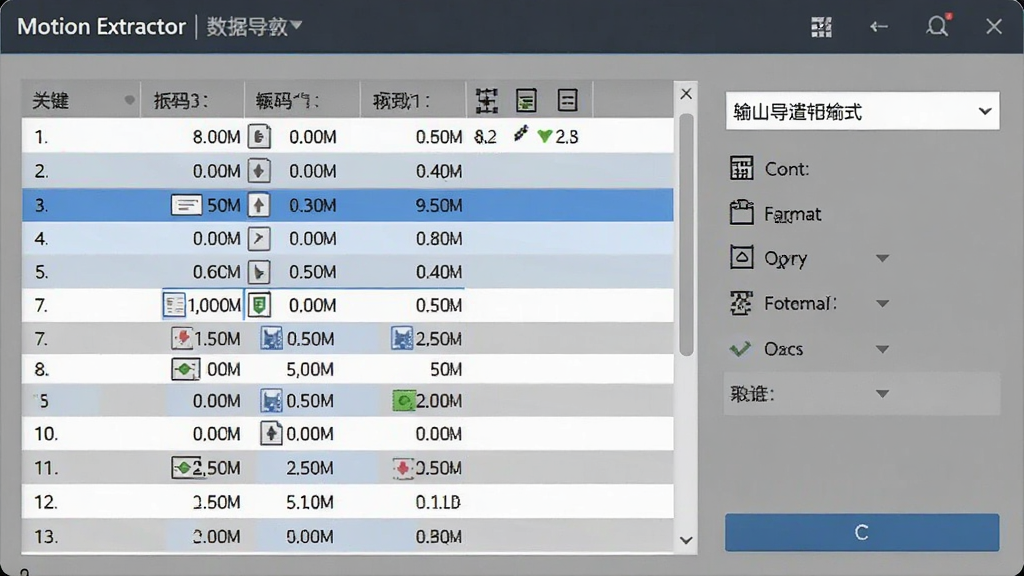Click the green-striped list icon in table header

526,101
